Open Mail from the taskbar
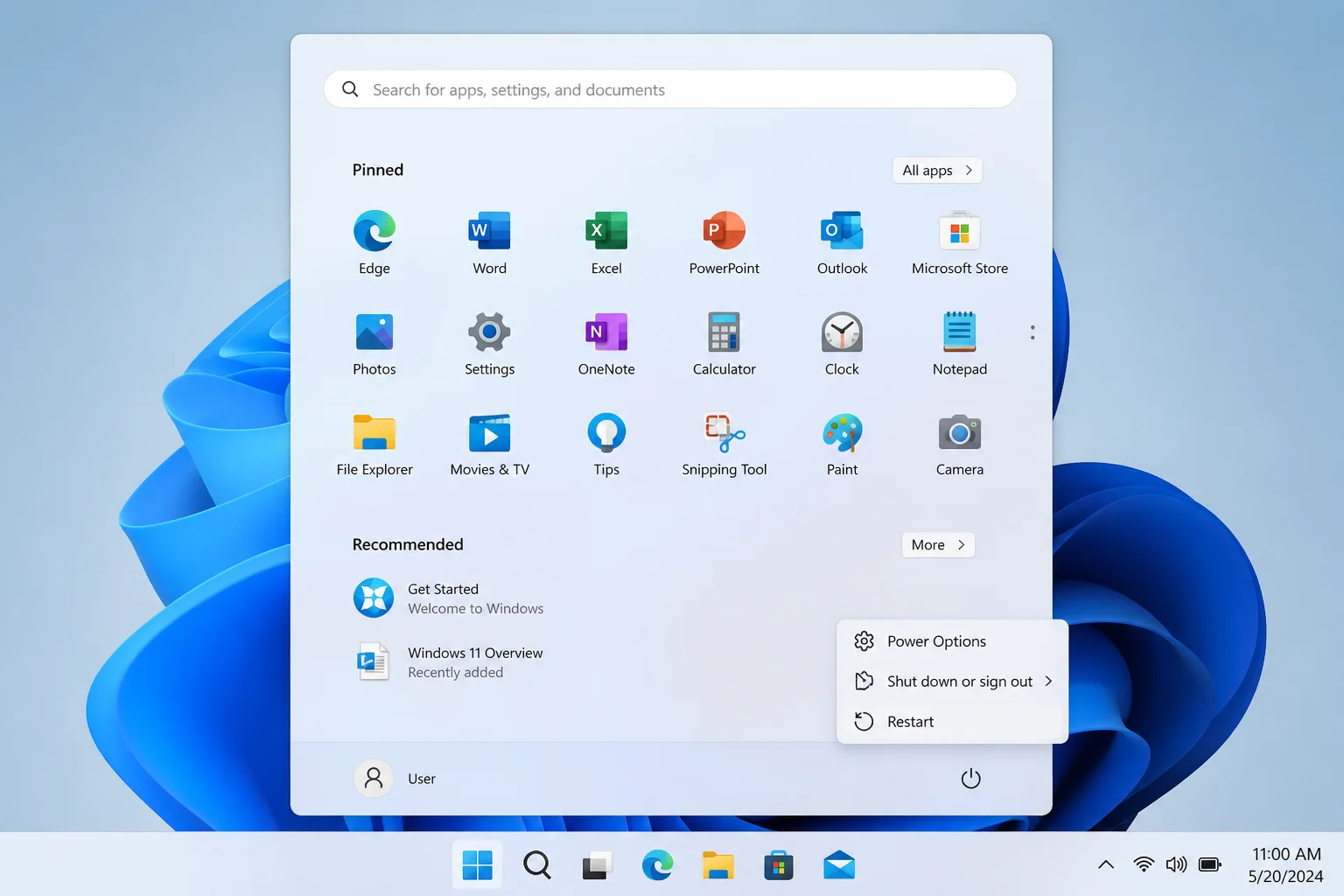The image size is (1344, 896). point(838,865)
